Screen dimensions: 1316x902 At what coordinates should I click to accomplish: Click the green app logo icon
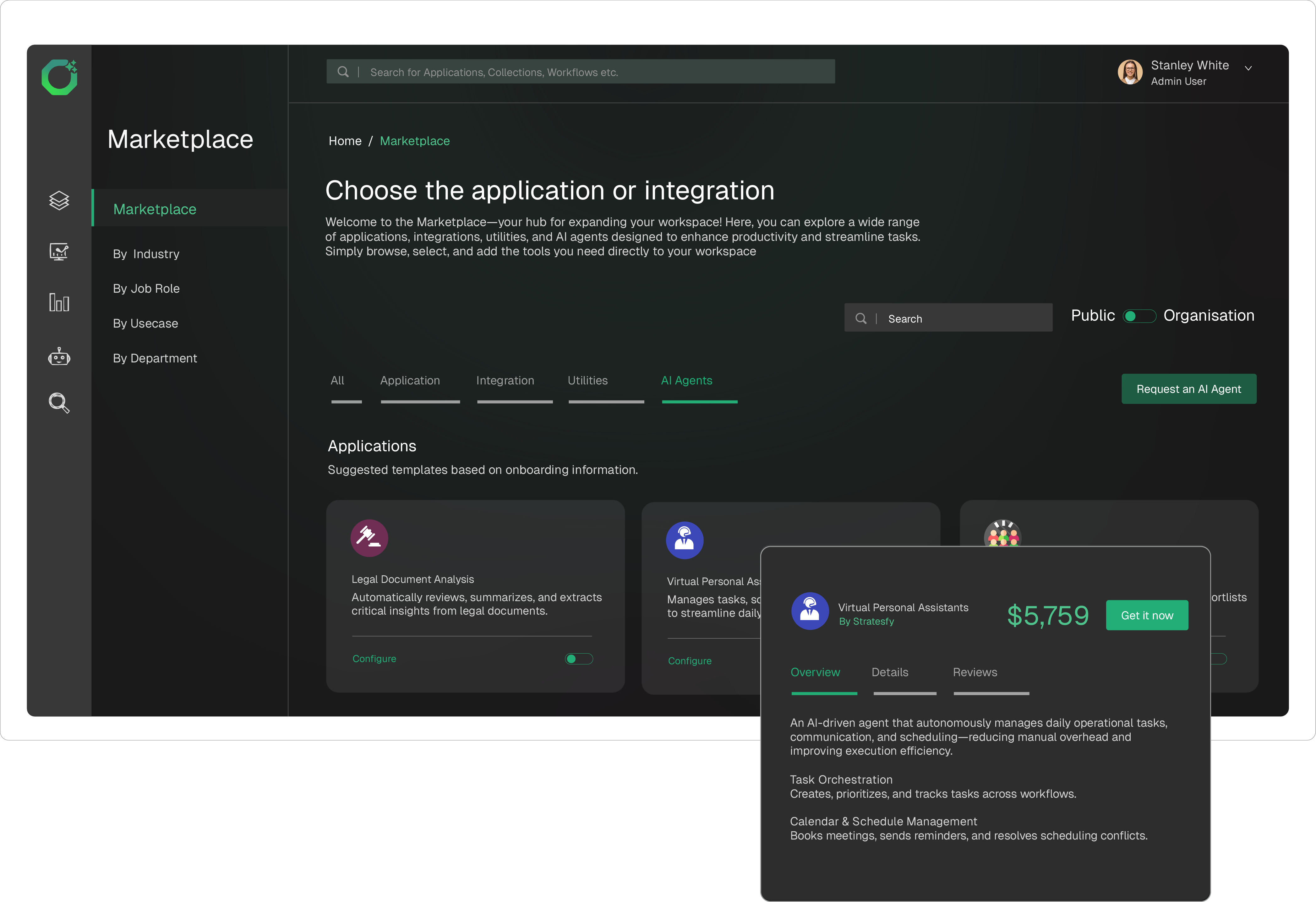click(59, 77)
